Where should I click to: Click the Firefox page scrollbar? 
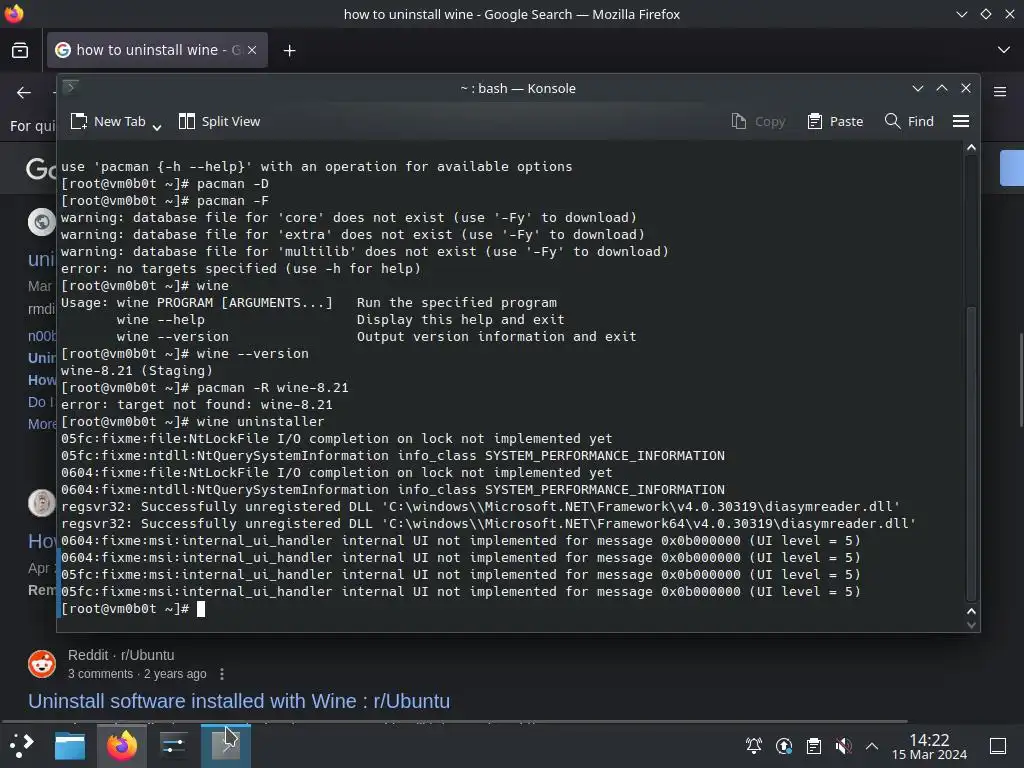click(1020, 379)
